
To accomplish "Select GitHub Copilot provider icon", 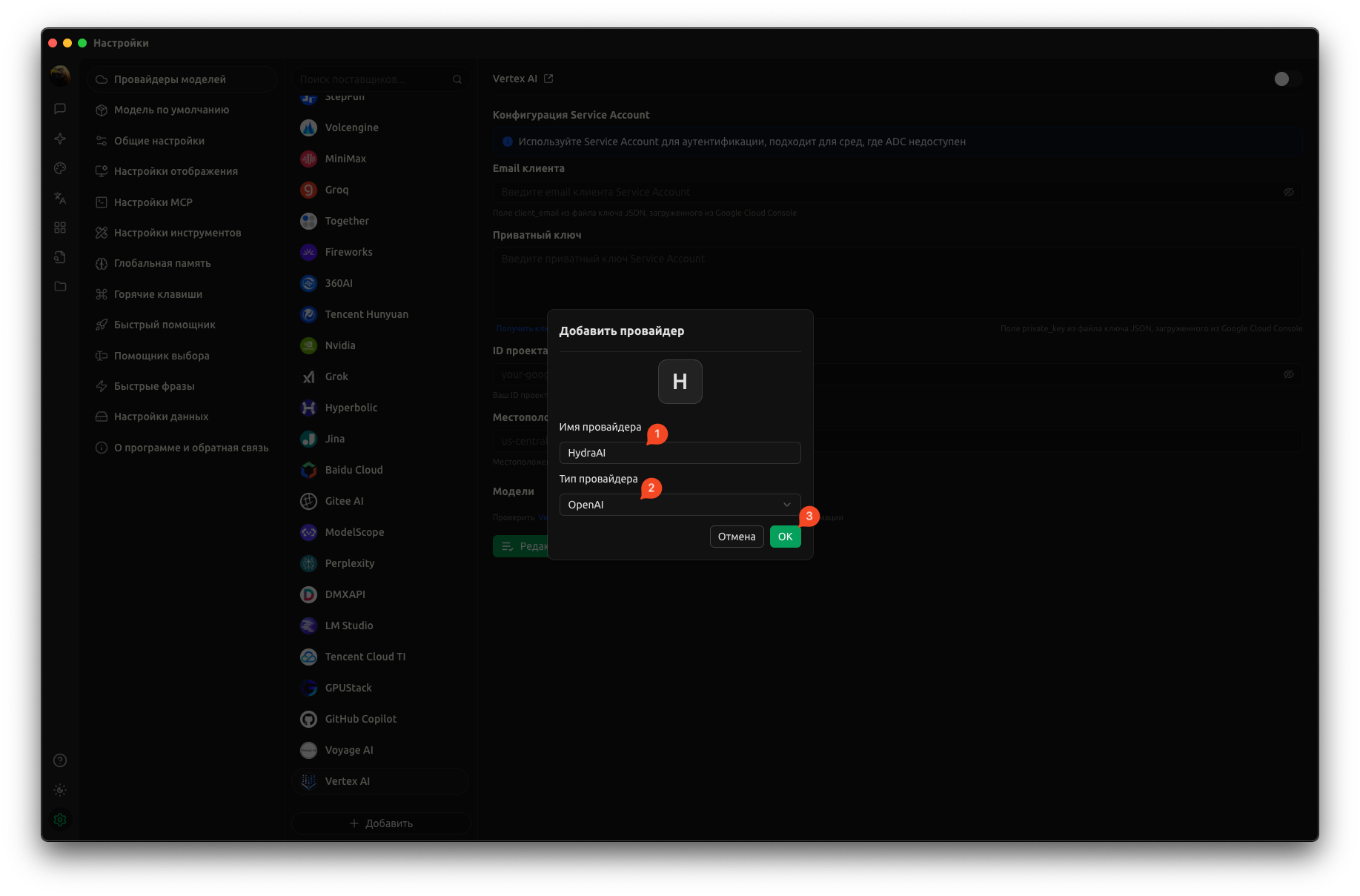I will click(309, 719).
